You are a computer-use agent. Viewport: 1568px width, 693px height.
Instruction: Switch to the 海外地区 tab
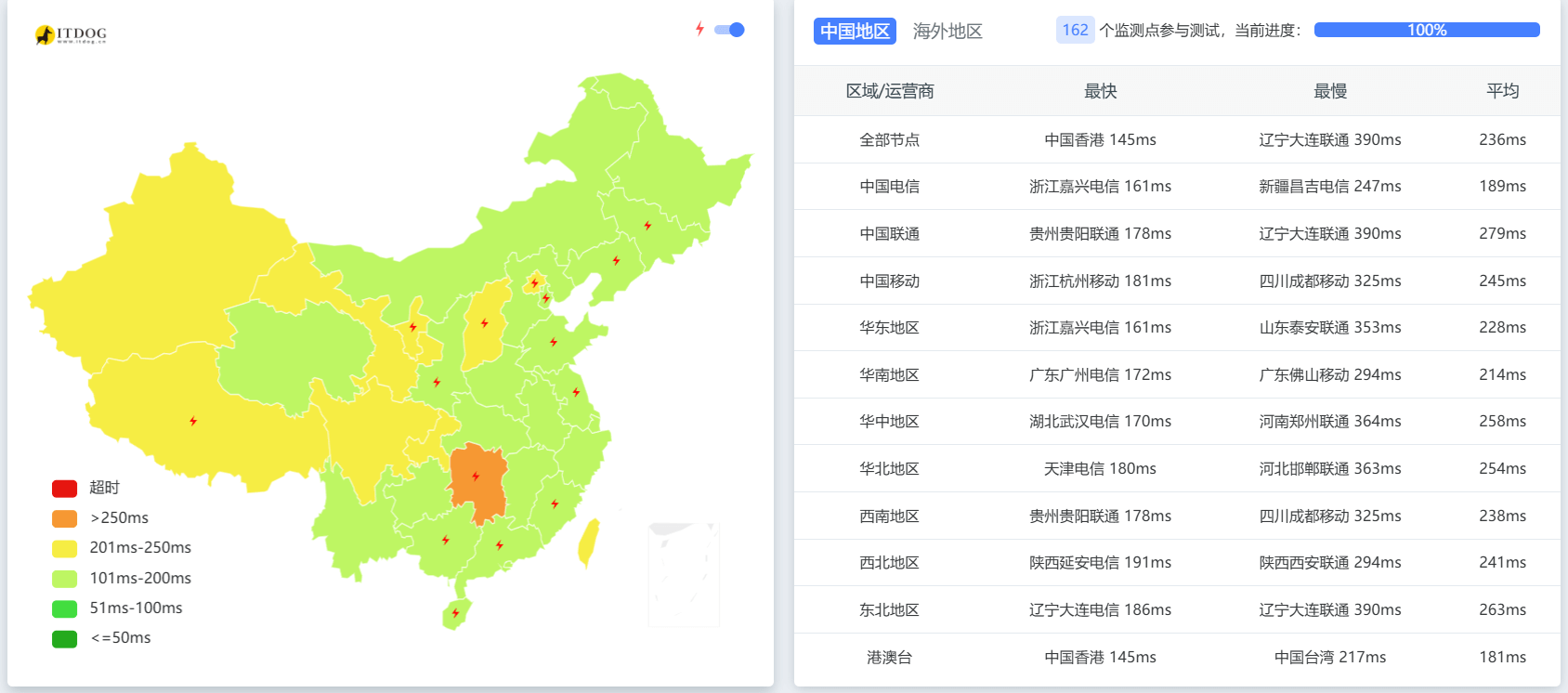(x=947, y=31)
